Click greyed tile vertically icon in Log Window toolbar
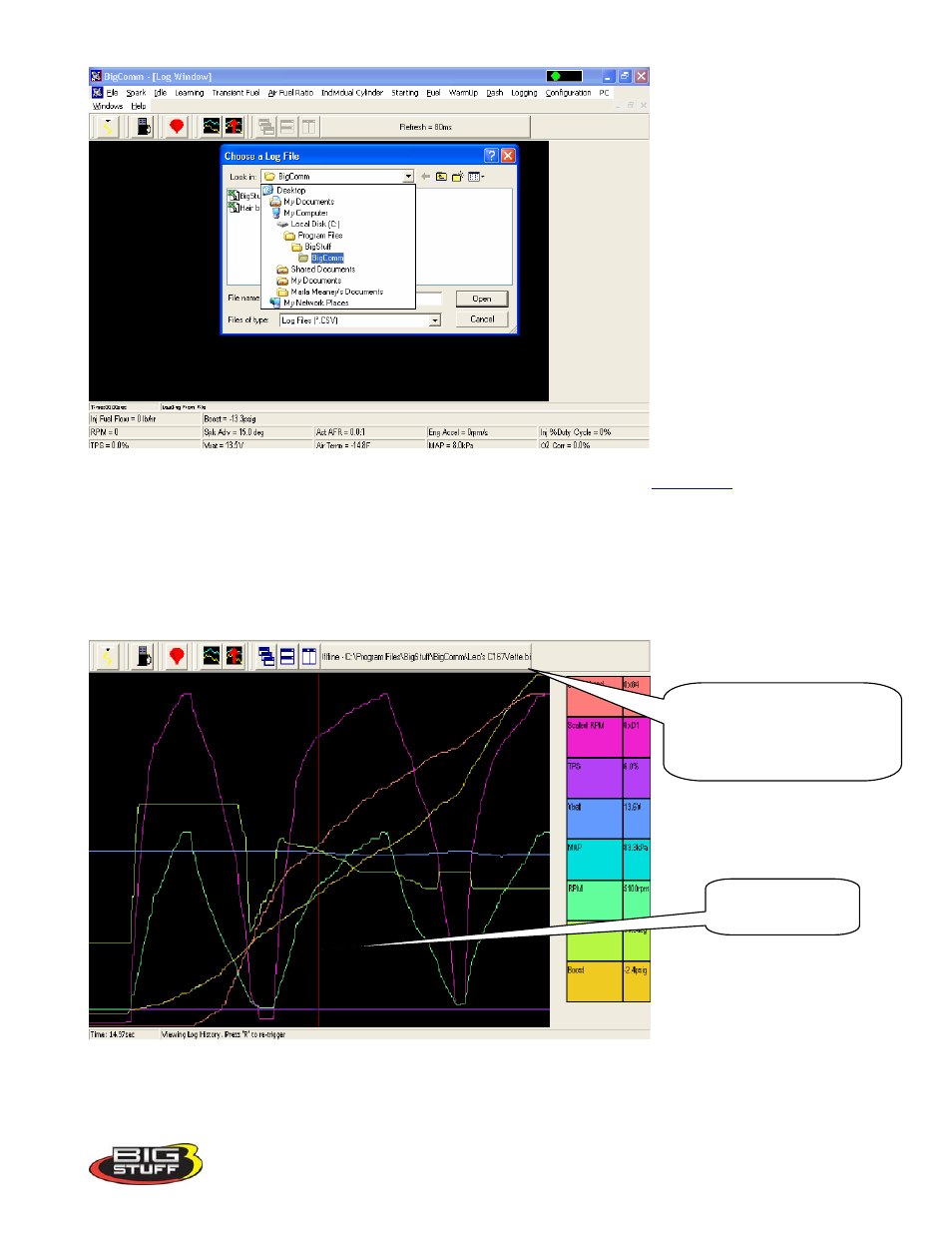This screenshot has width=952, height=1233. [309, 127]
